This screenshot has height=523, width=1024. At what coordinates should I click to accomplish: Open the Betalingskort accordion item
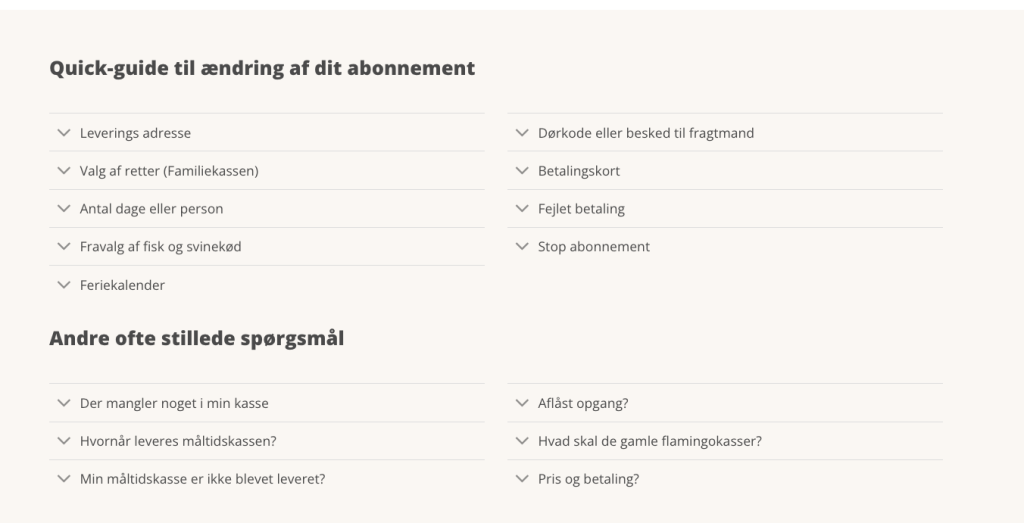pos(578,171)
